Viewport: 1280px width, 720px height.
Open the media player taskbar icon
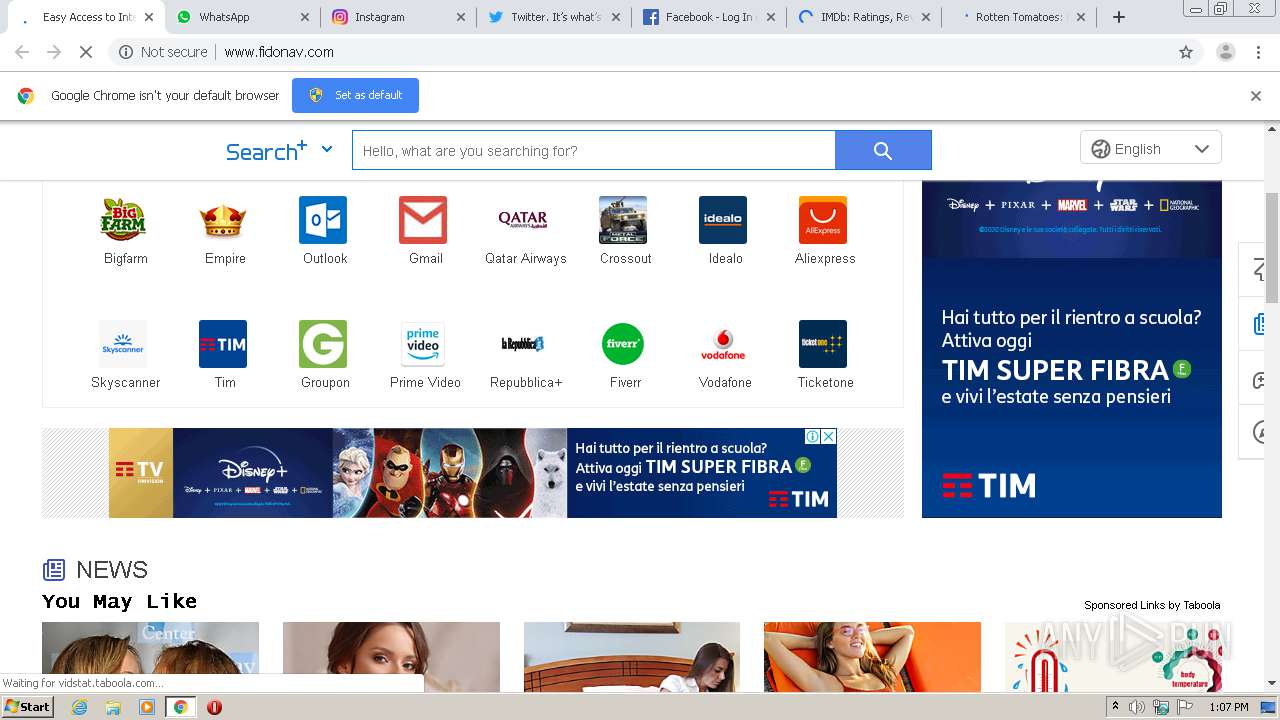pos(147,707)
